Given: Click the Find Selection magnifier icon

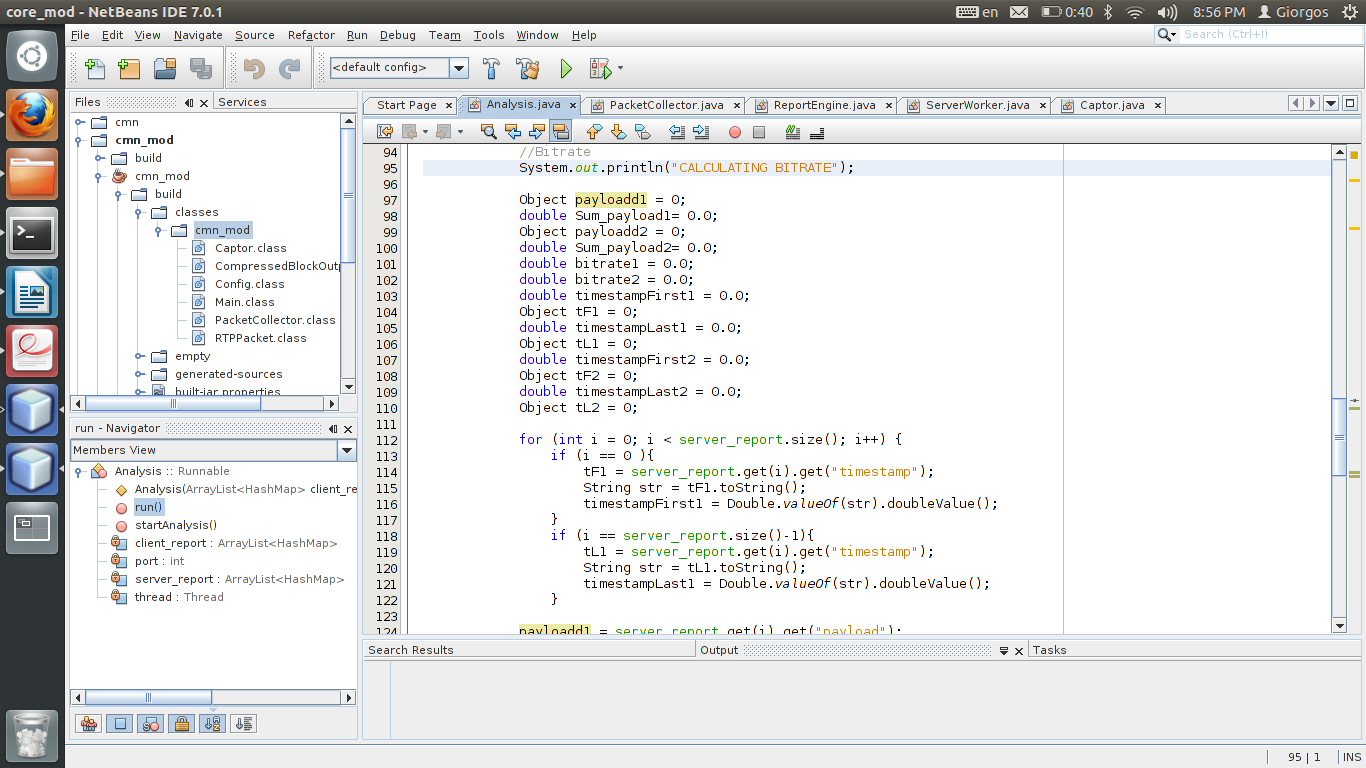Looking at the screenshot, I should pos(488,131).
